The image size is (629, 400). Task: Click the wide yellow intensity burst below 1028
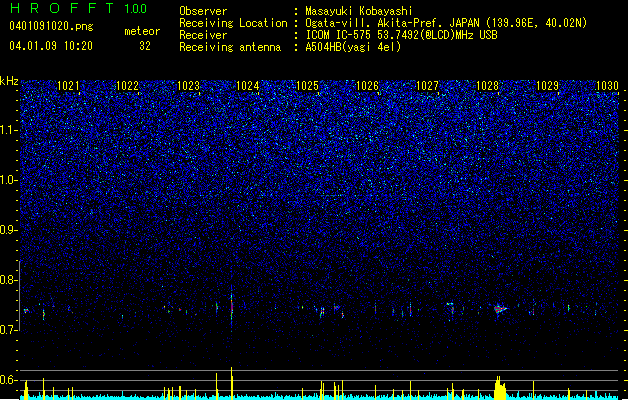500,388
